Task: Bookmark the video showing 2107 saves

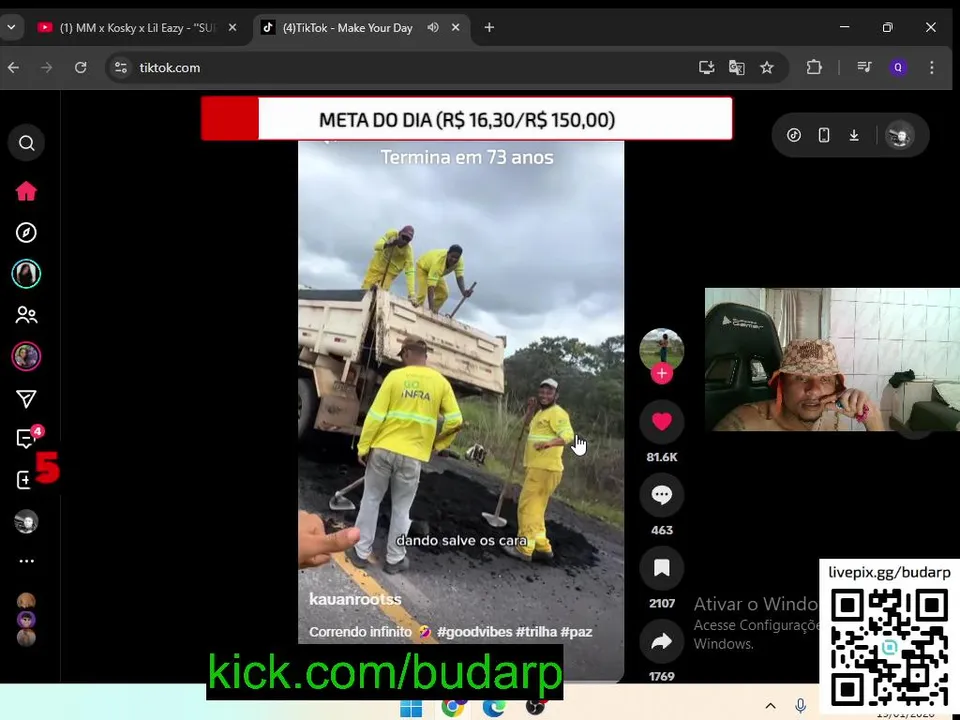Action: pyautogui.click(x=661, y=568)
